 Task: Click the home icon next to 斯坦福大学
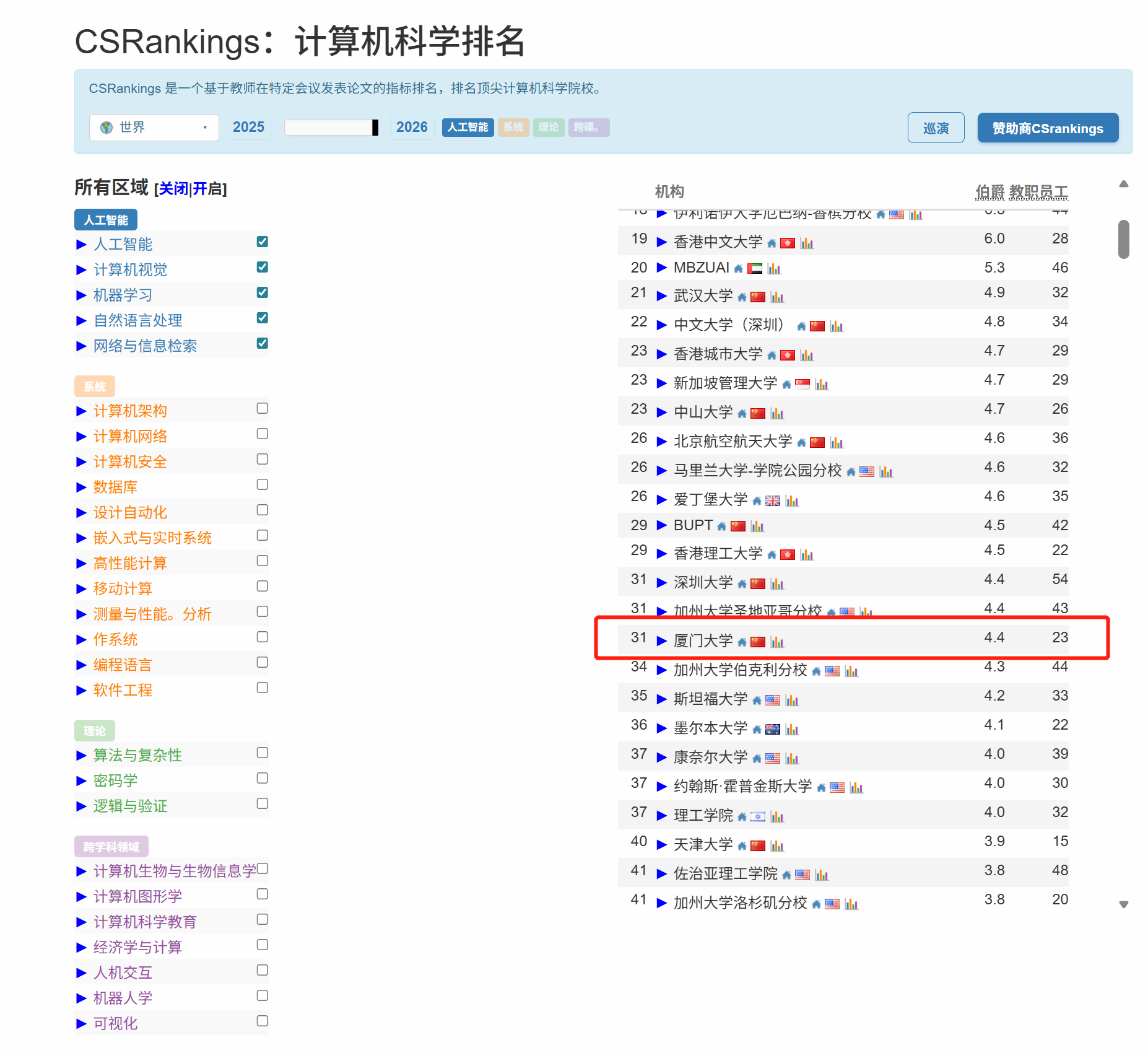point(757,701)
